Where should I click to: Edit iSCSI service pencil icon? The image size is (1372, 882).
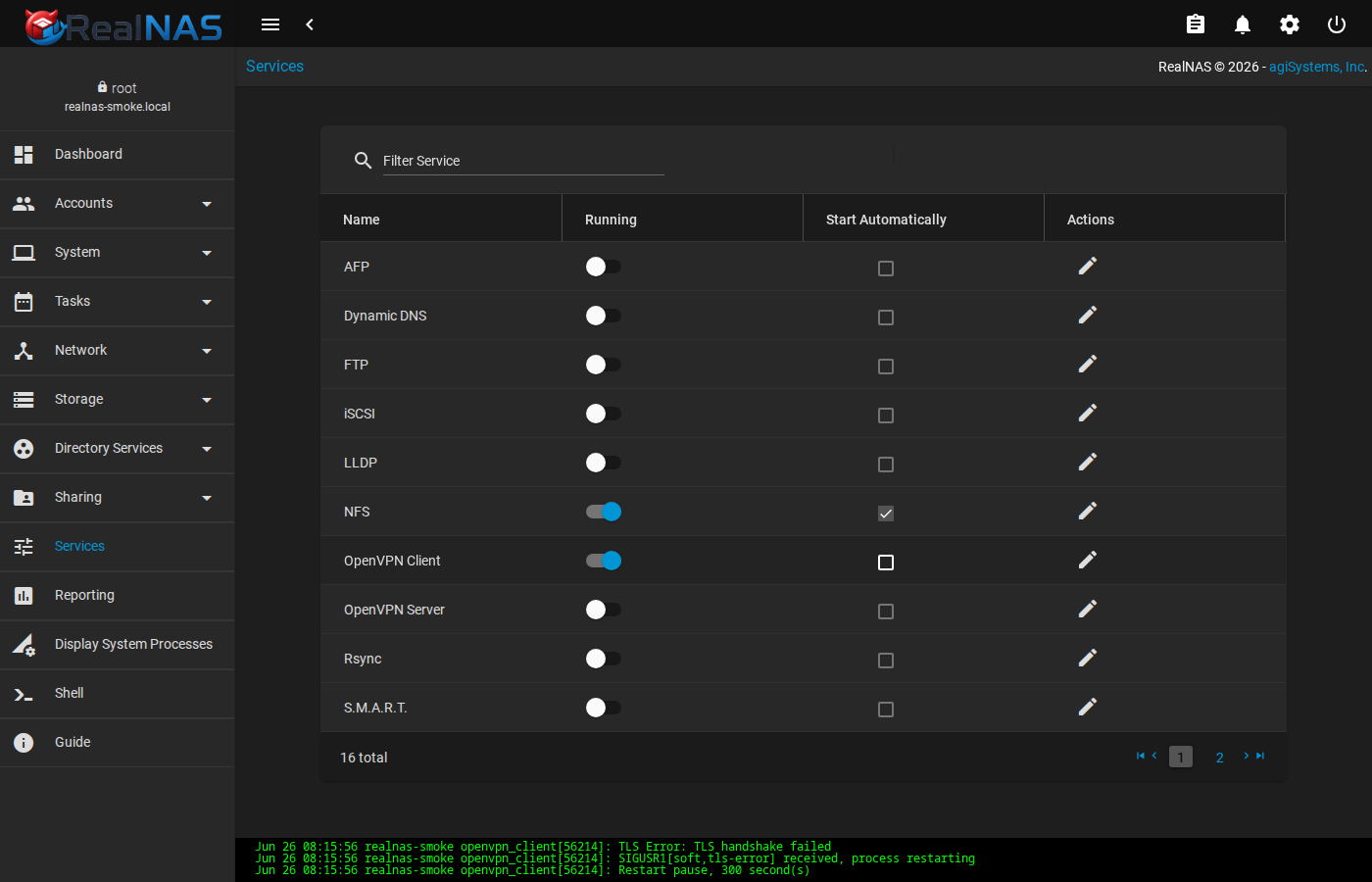[x=1088, y=413]
